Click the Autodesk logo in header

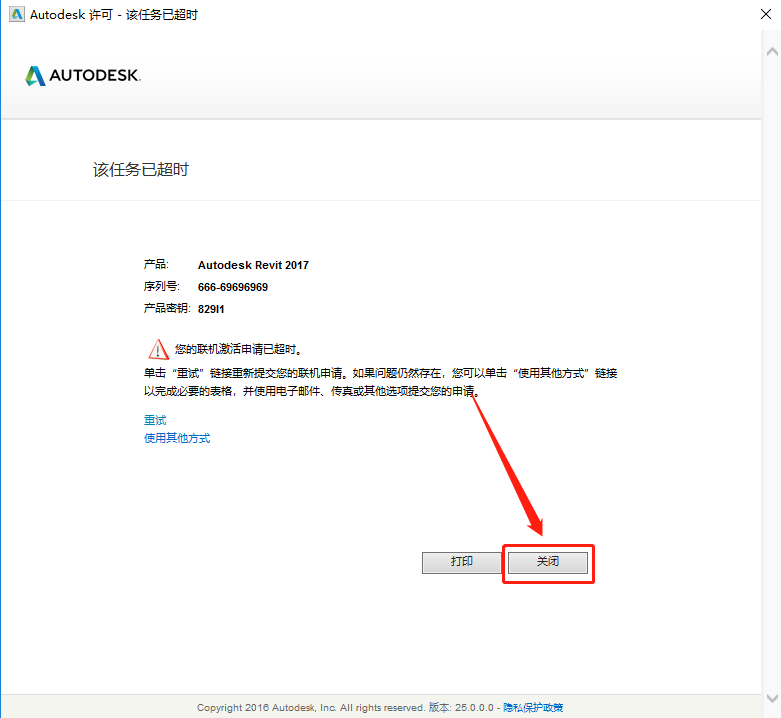83,76
